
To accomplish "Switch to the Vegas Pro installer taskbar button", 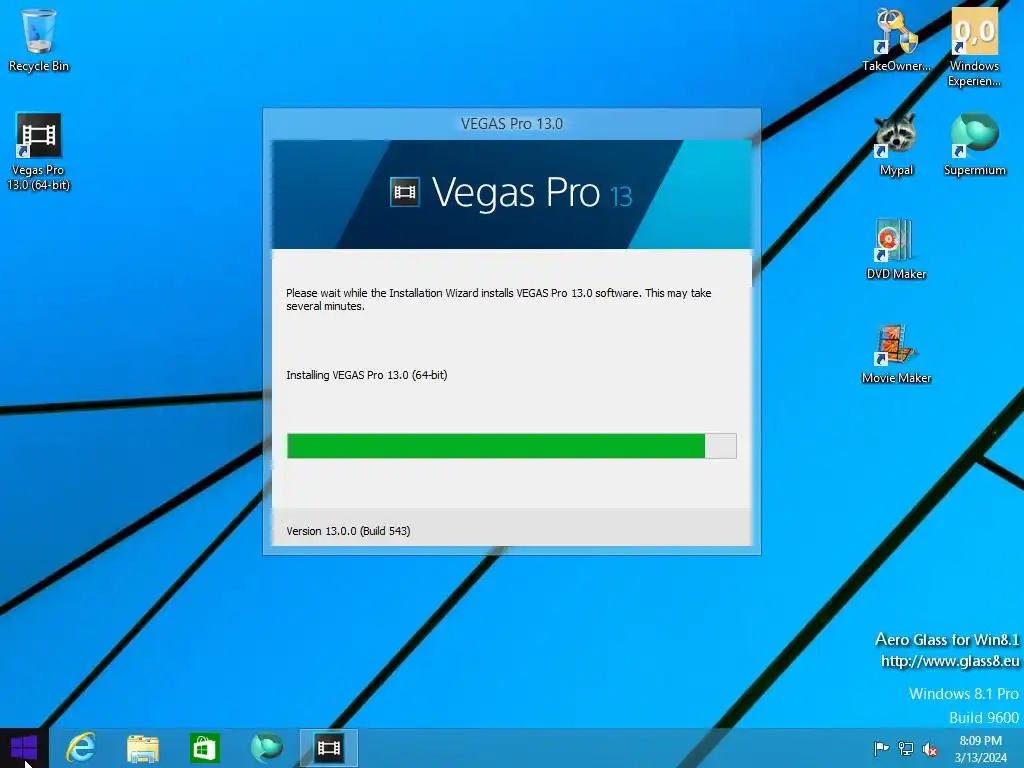I will click(328, 748).
